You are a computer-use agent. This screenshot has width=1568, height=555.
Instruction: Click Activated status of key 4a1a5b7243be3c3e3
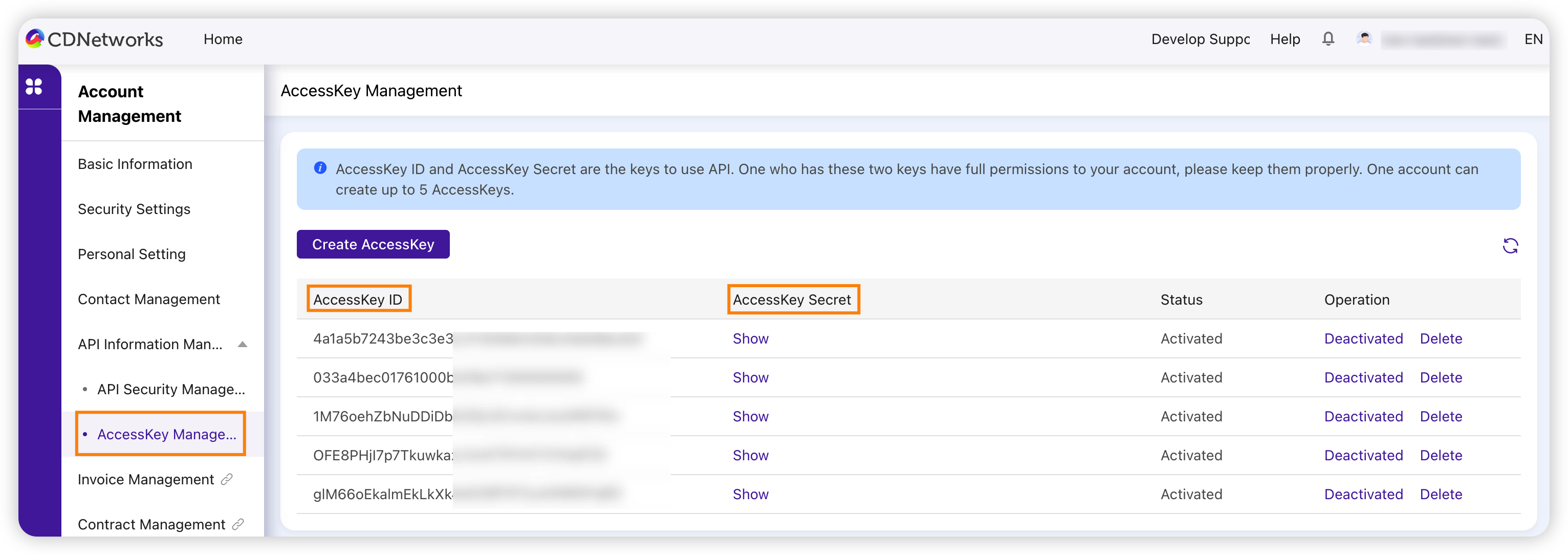[1191, 339]
